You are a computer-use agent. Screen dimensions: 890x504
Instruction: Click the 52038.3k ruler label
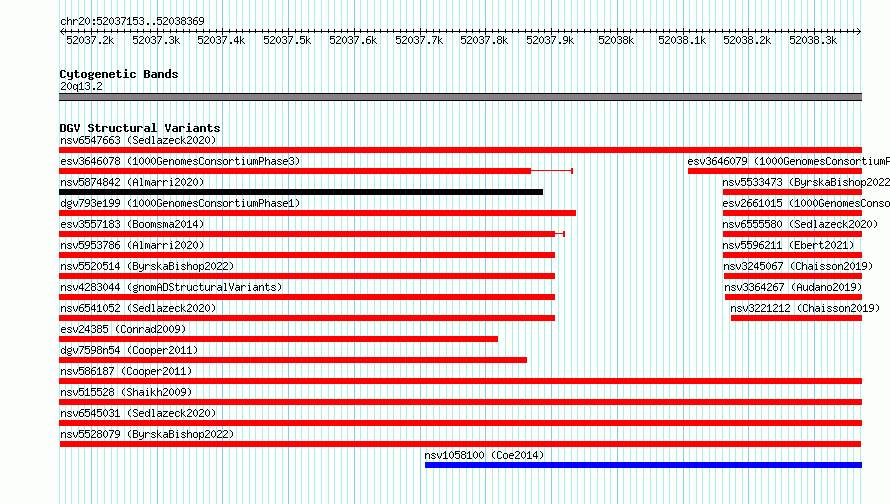pyautogui.click(x=813, y=40)
